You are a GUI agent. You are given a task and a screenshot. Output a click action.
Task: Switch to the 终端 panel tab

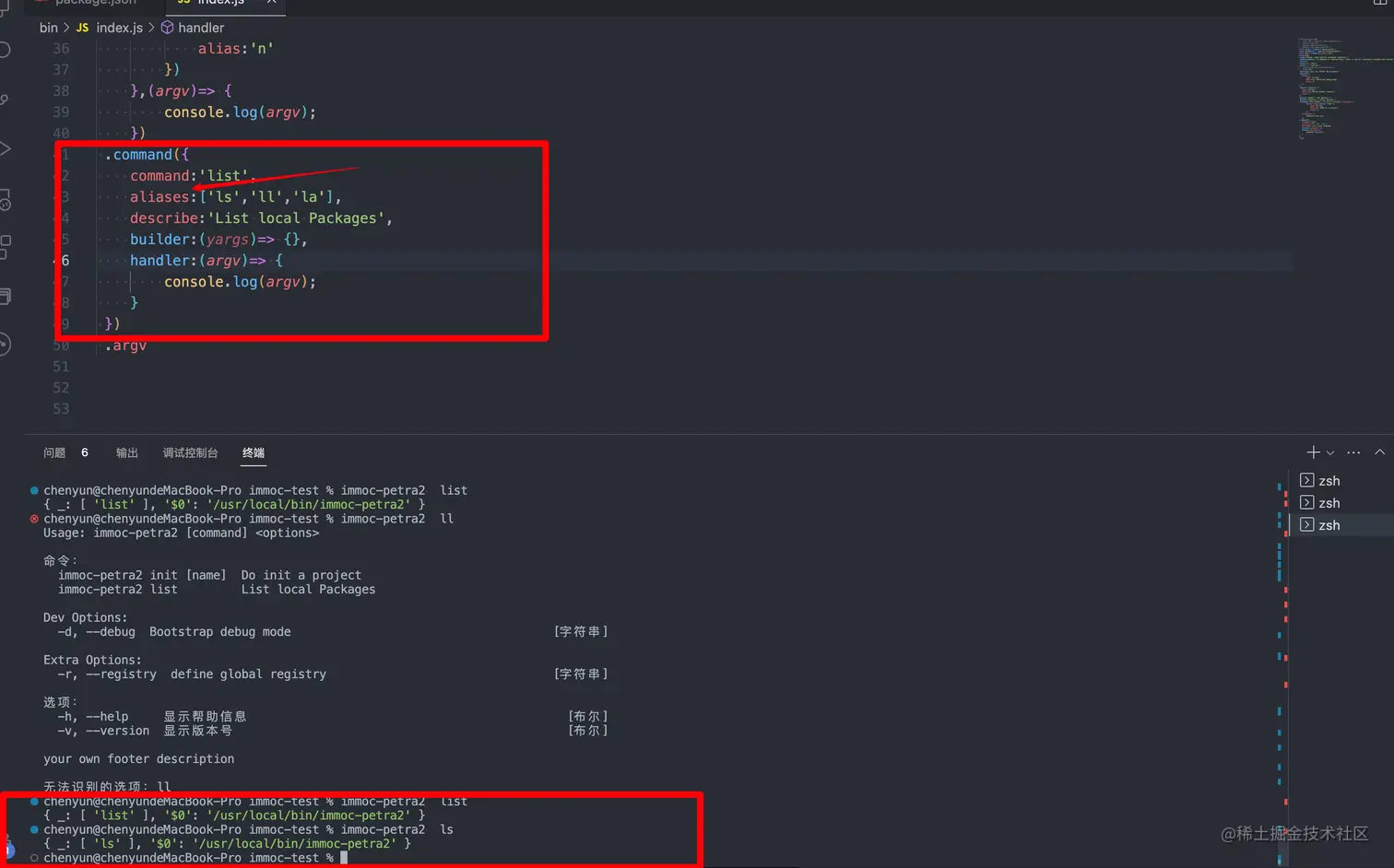click(254, 452)
